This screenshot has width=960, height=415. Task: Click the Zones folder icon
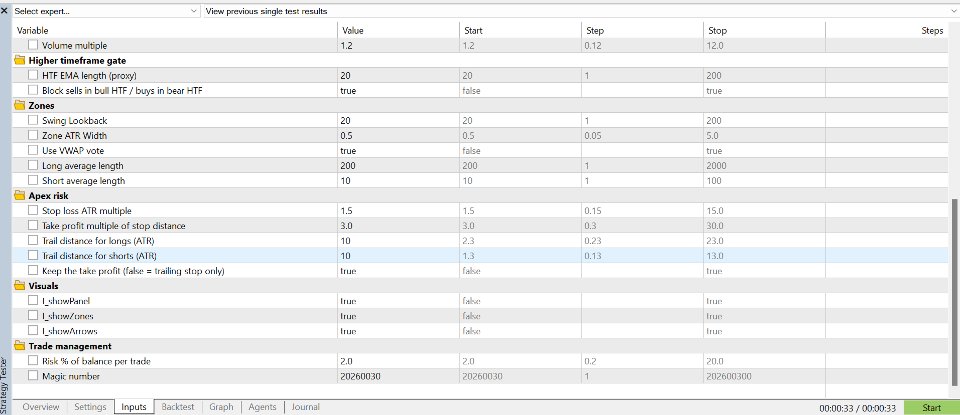(x=20, y=105)
